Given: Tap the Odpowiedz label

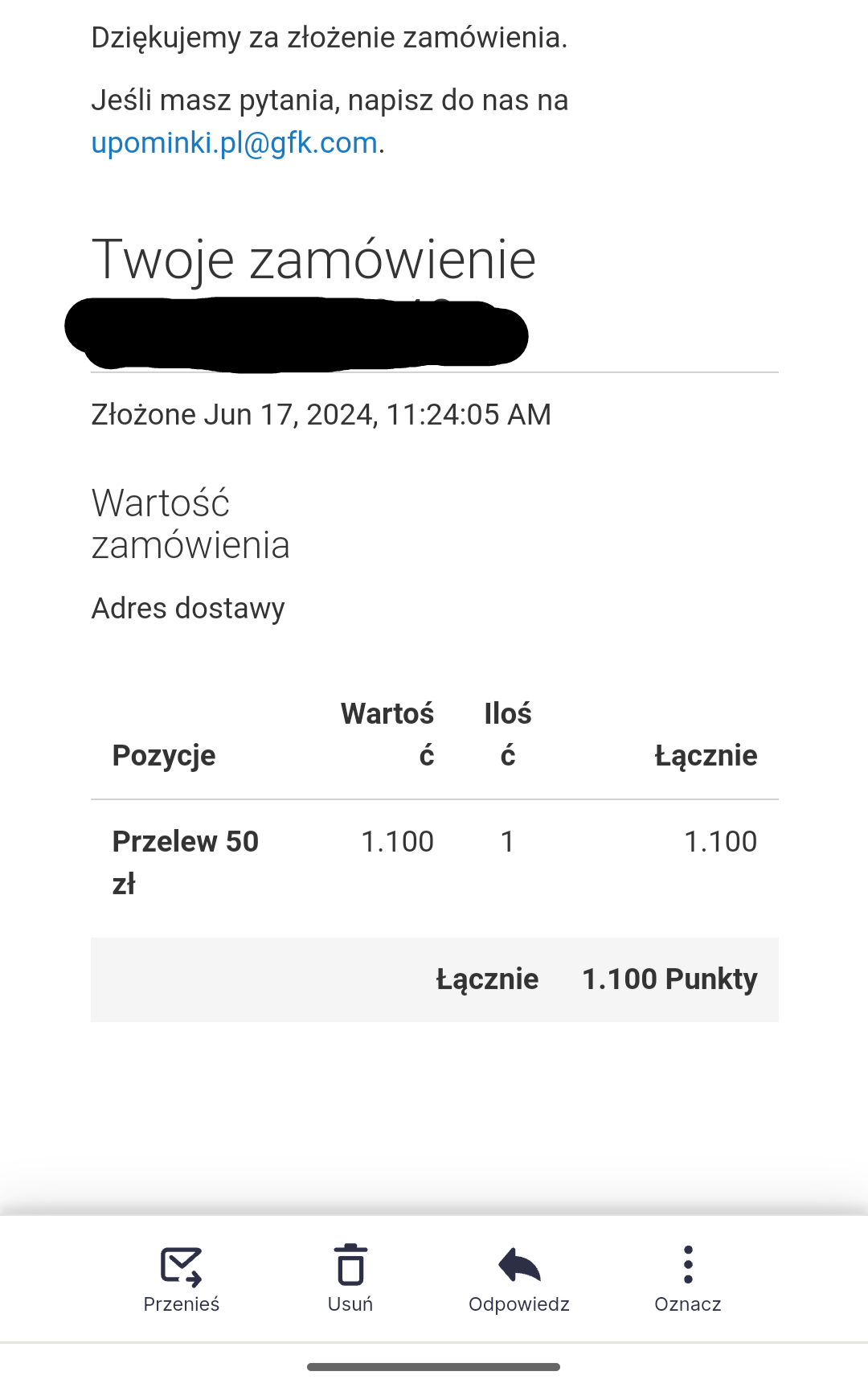Looking at the screenshot, I should (519, 1304).
